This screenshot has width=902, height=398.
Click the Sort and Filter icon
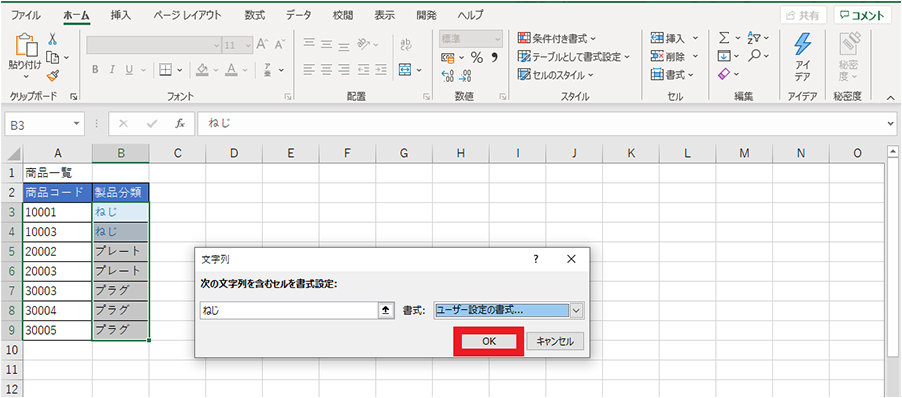(x=754, y=38)
